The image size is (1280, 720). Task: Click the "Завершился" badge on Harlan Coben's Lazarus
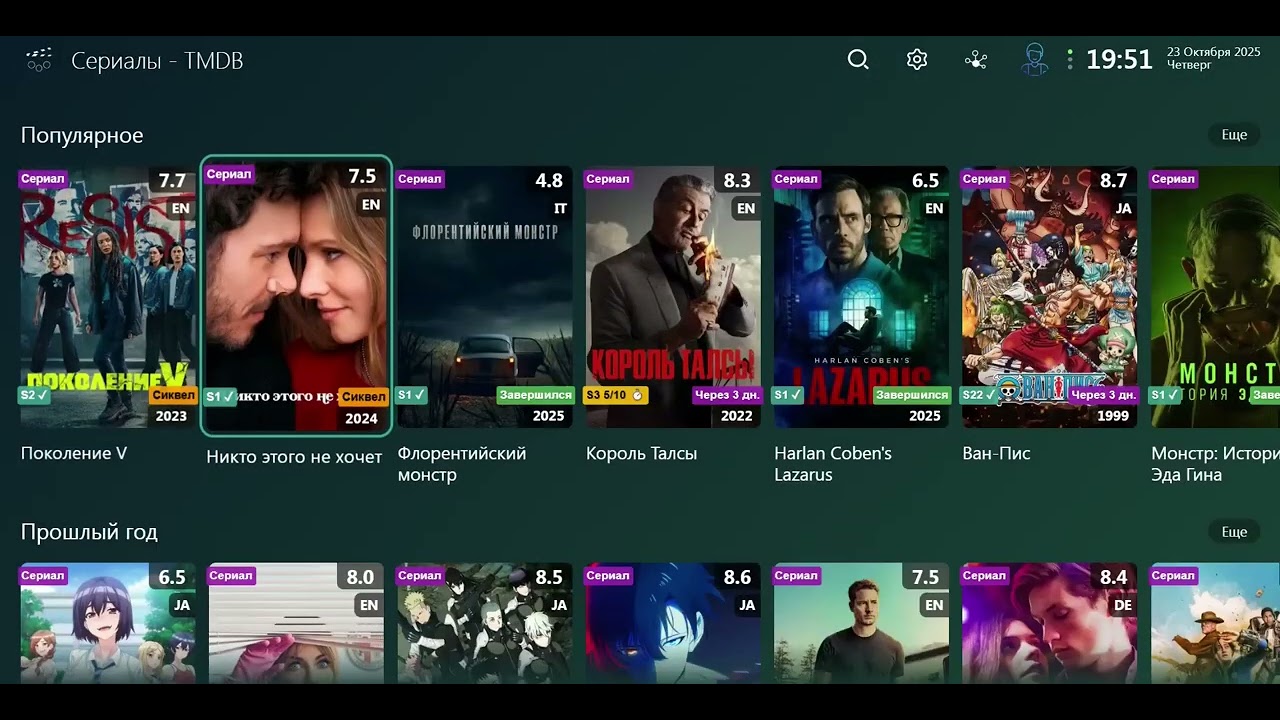pos(912,395)
